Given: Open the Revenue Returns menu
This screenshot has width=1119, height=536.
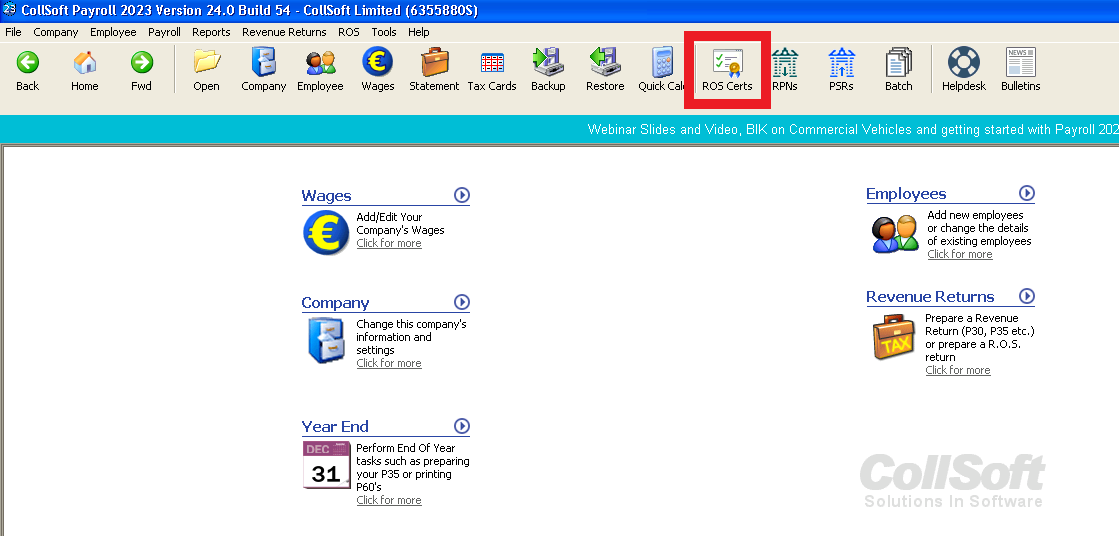Looking at the screenshot, I should [x=284, y=32].
